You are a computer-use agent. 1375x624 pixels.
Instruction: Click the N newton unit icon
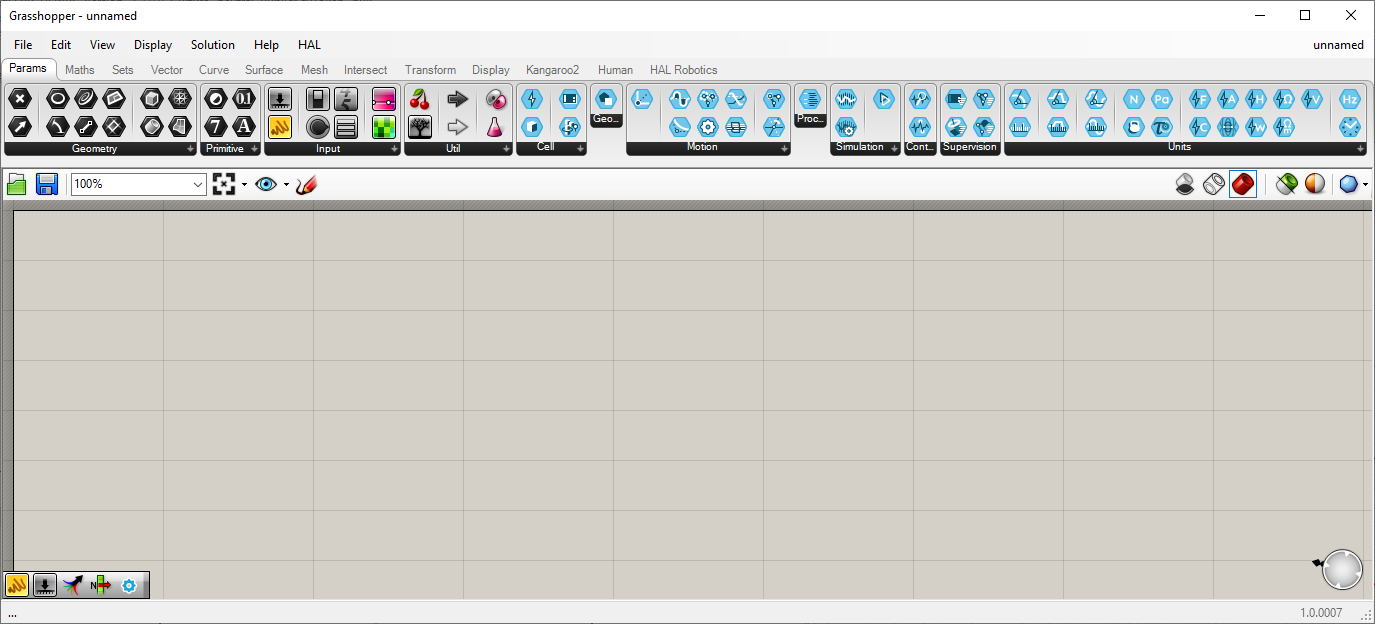tap(1133, 98)
